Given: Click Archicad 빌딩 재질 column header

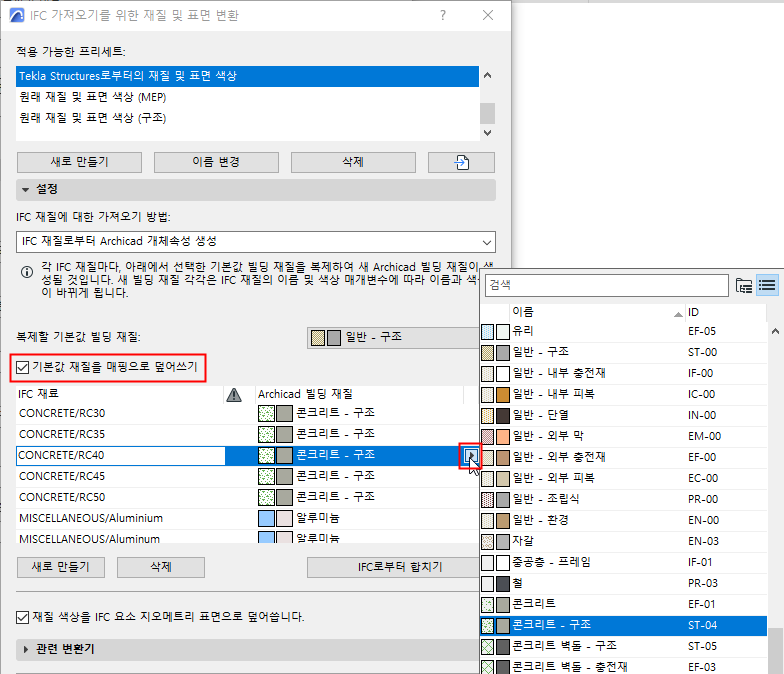Looking at the screenshot, I should point(360,394).
